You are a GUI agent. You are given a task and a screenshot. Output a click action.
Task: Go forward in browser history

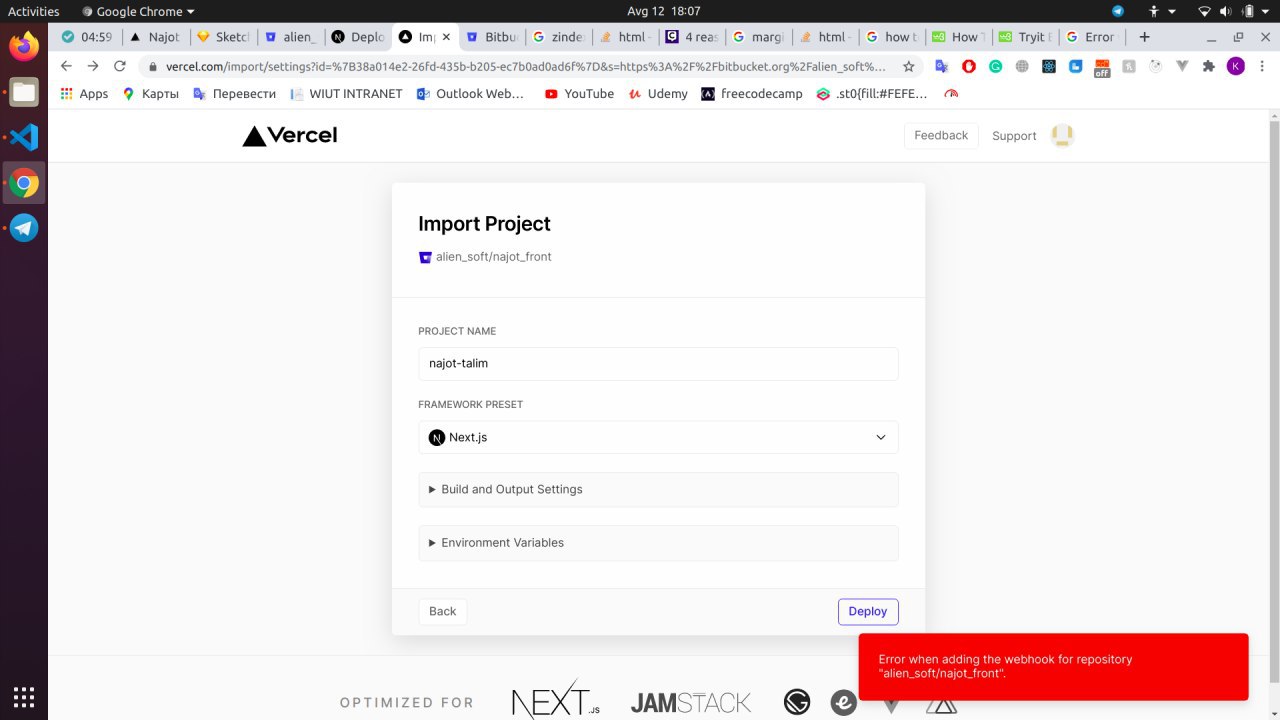click(93, 66)
